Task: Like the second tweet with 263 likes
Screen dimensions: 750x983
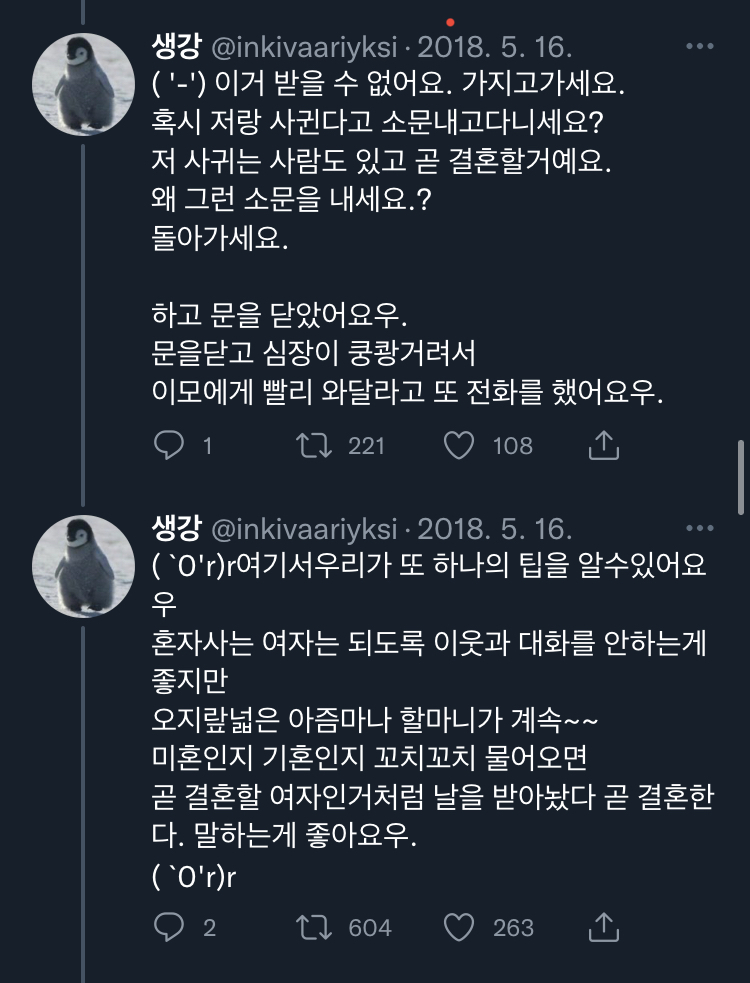Action: [459, 928]
